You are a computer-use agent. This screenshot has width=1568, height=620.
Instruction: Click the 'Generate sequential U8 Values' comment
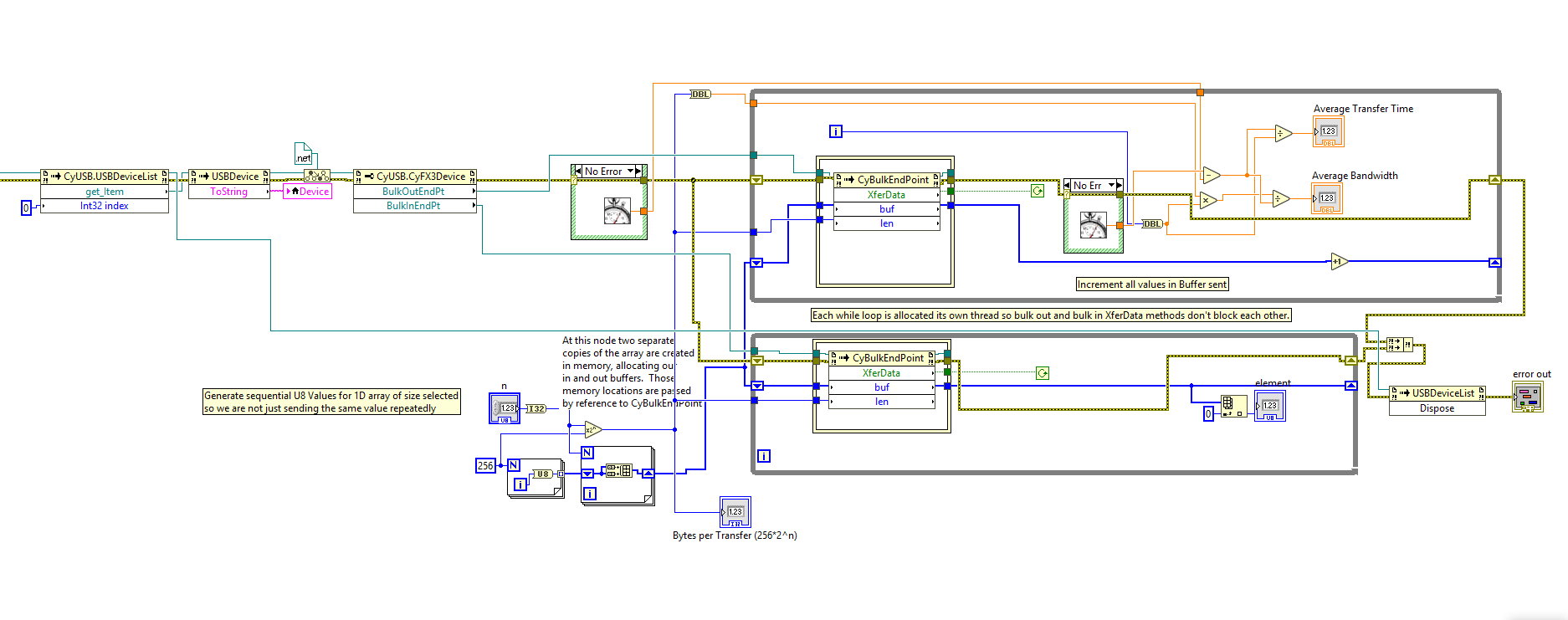[331, 402]
